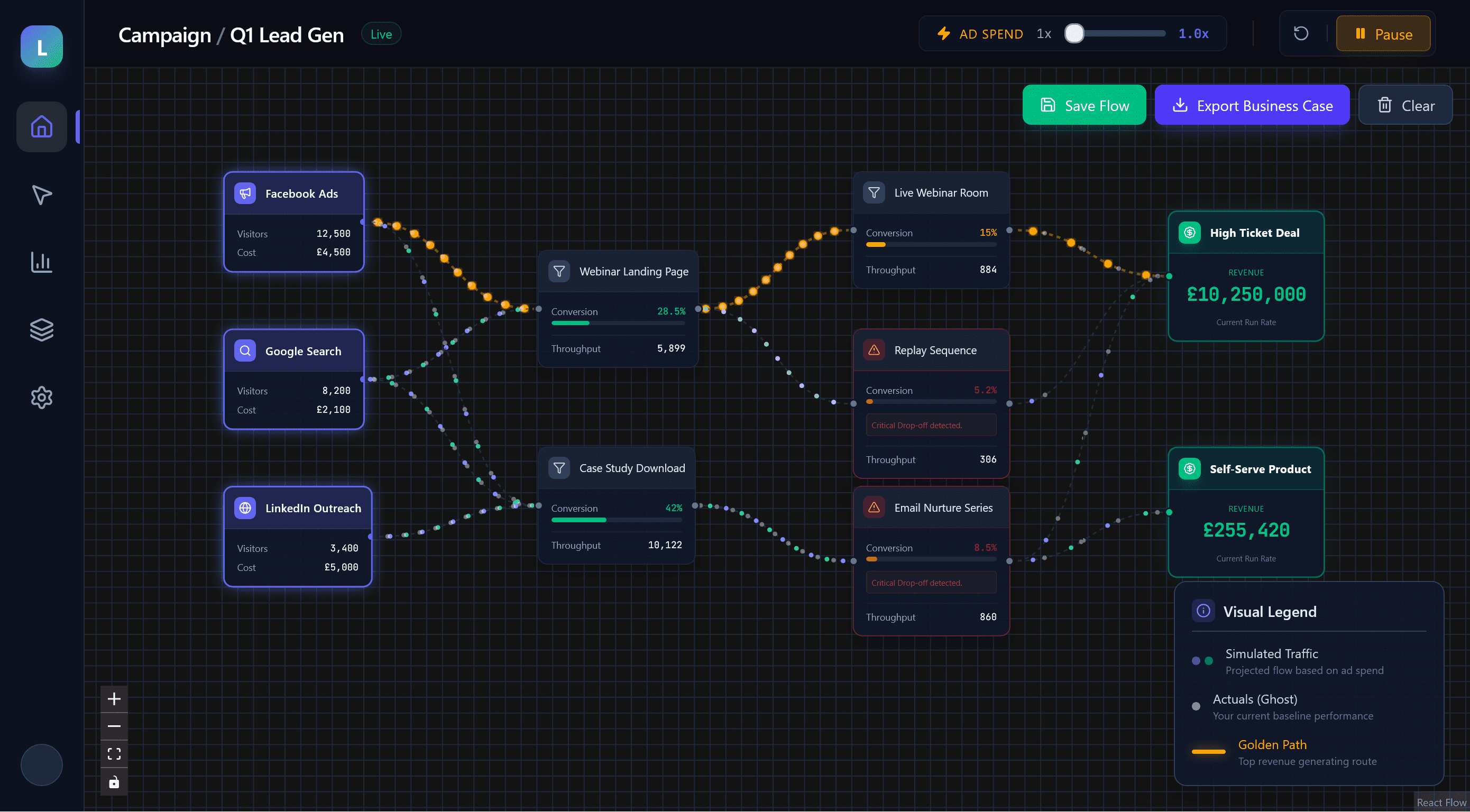Select the Live Webinar Room node title
This screenshot has width=1470, height=812.
[x=941, y=193]
